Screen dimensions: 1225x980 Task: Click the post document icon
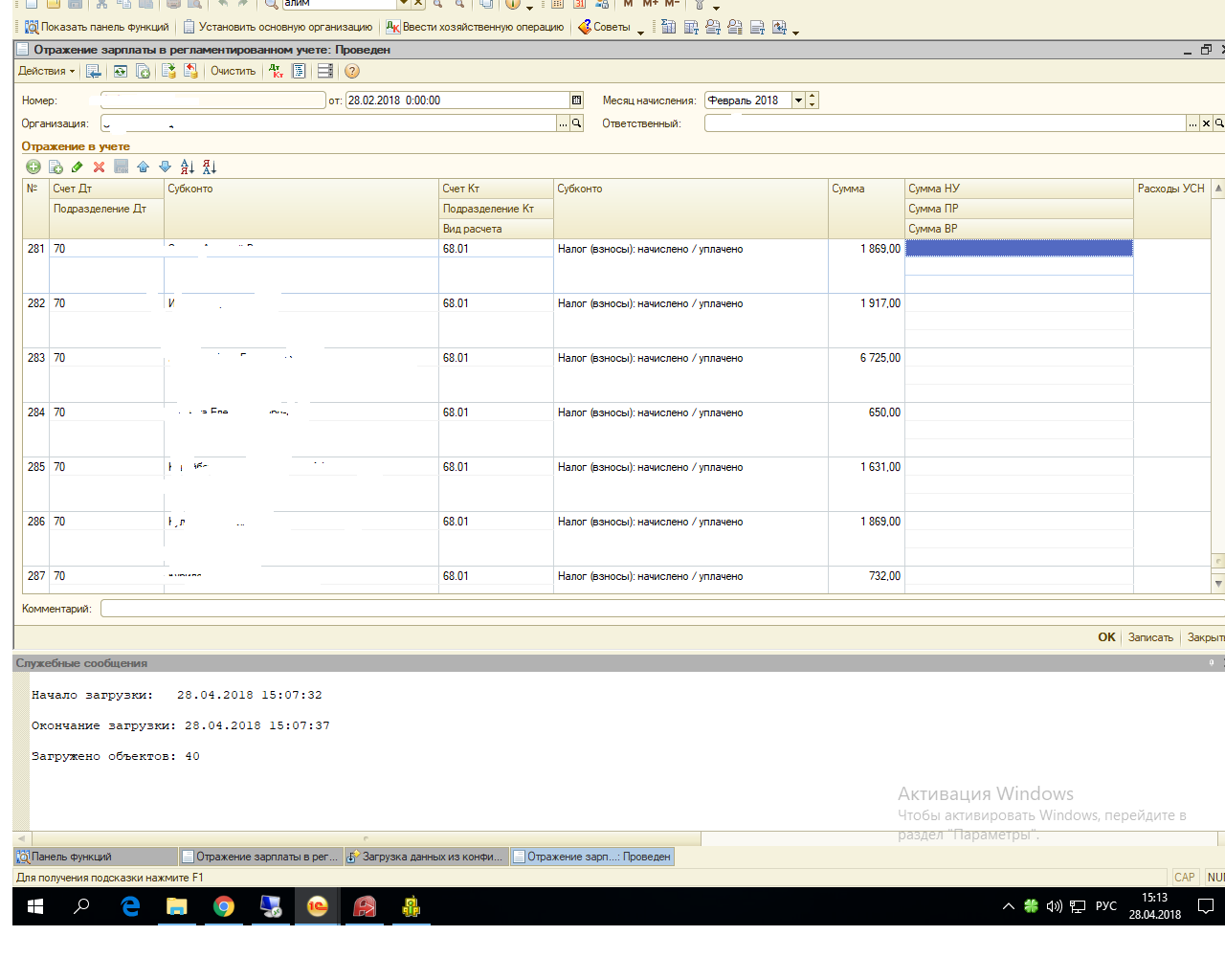tap(169, 71)
